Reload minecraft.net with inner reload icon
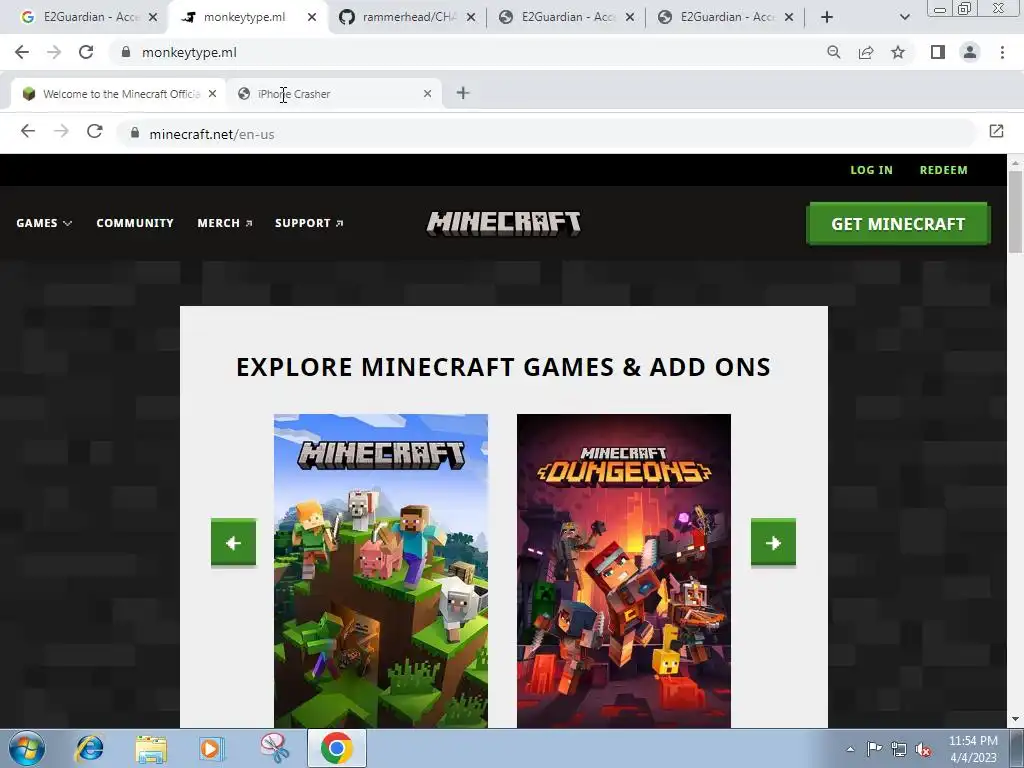This screenshot has height=768, width=1024. coord(95,131)
